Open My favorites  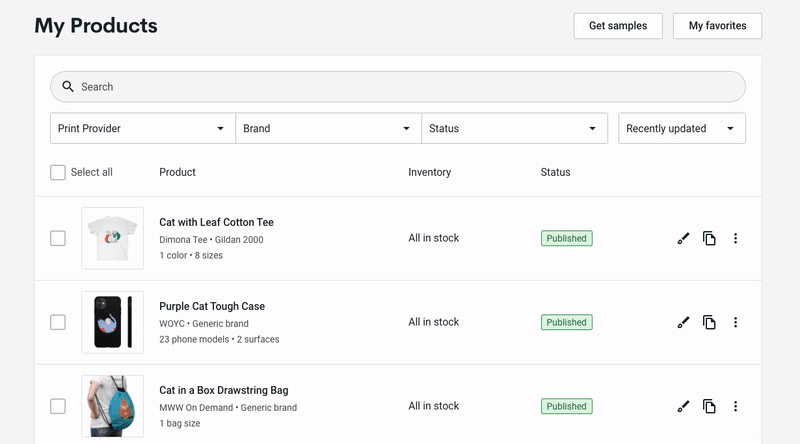pos(717,26)
